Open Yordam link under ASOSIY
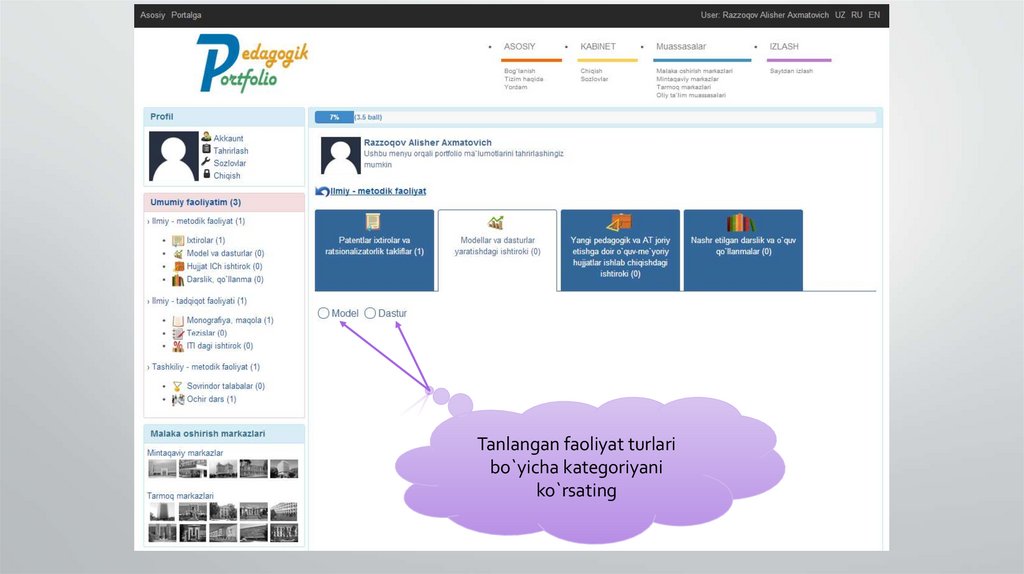 click(x=515, y=87)
